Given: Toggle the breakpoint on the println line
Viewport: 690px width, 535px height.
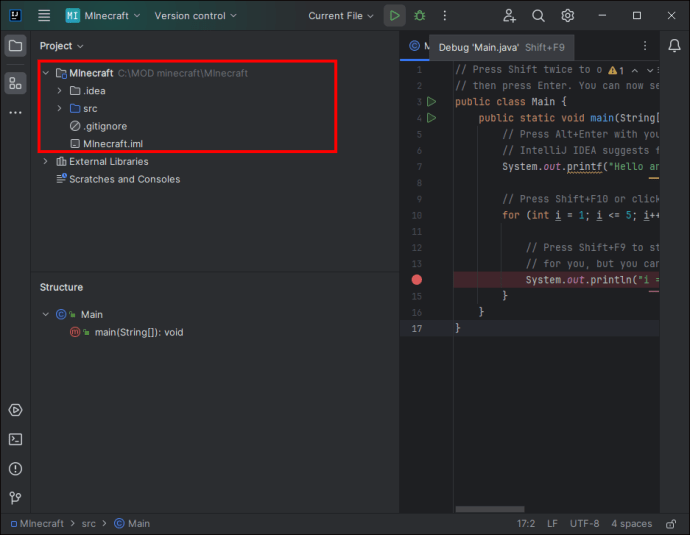Looking at the screenshot, I should [417, 280].
